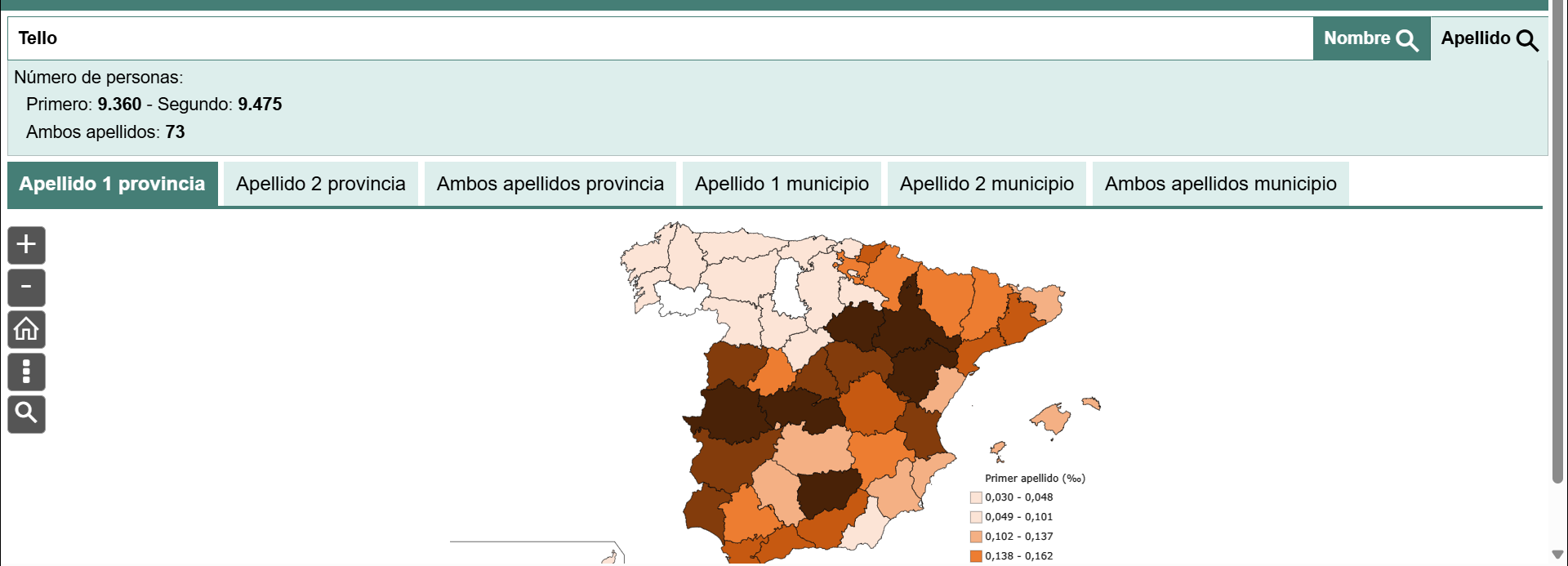Click the Mallorca island on the map
This screenshot has height=566, width=1568.
click(x=1052, y=419)
